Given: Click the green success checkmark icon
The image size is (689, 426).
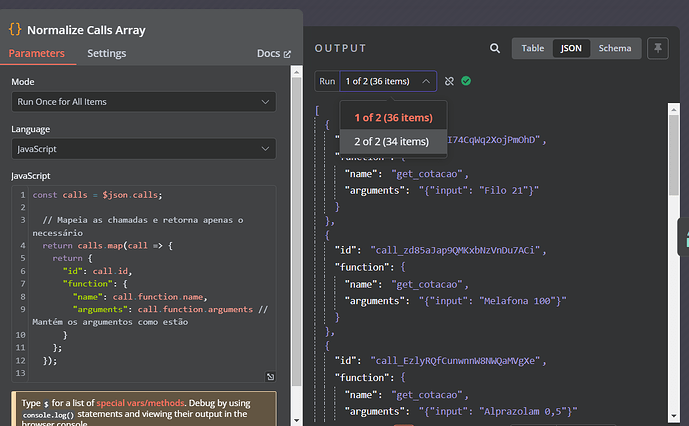Looking at the screenshot, I should coord(466,81).
